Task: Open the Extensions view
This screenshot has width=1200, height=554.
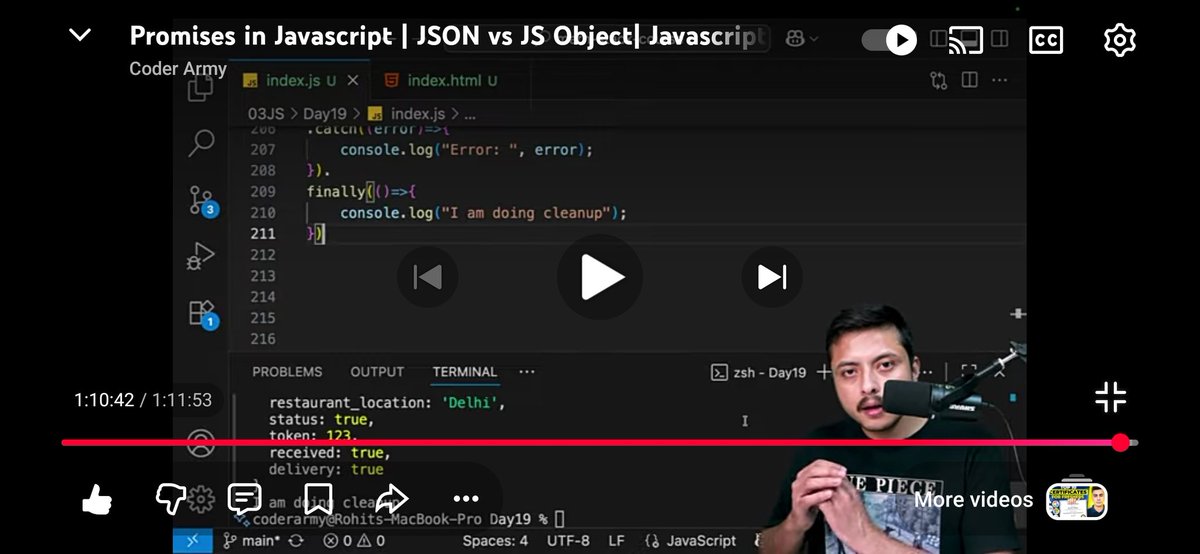Action: pyautogui.click(x=201, y=313)
